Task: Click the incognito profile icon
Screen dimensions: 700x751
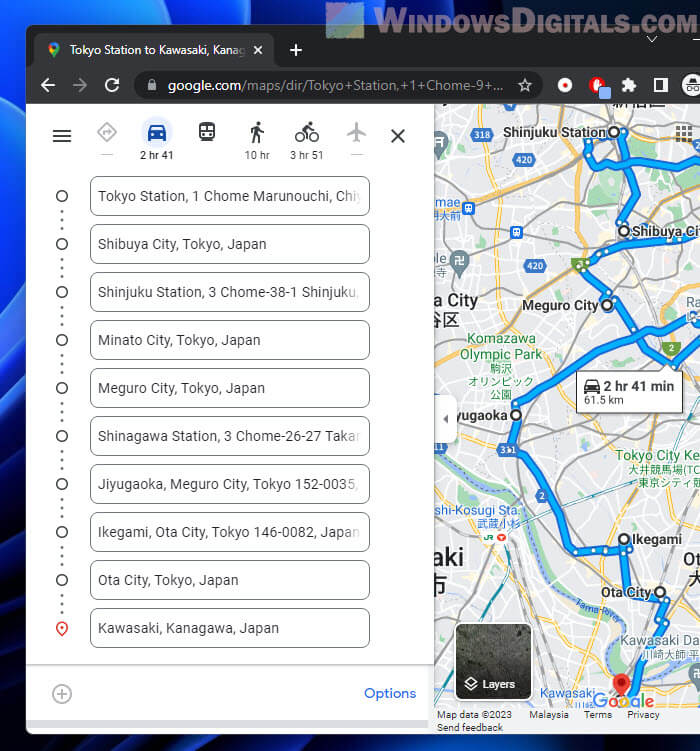Action: pos(691,85)
